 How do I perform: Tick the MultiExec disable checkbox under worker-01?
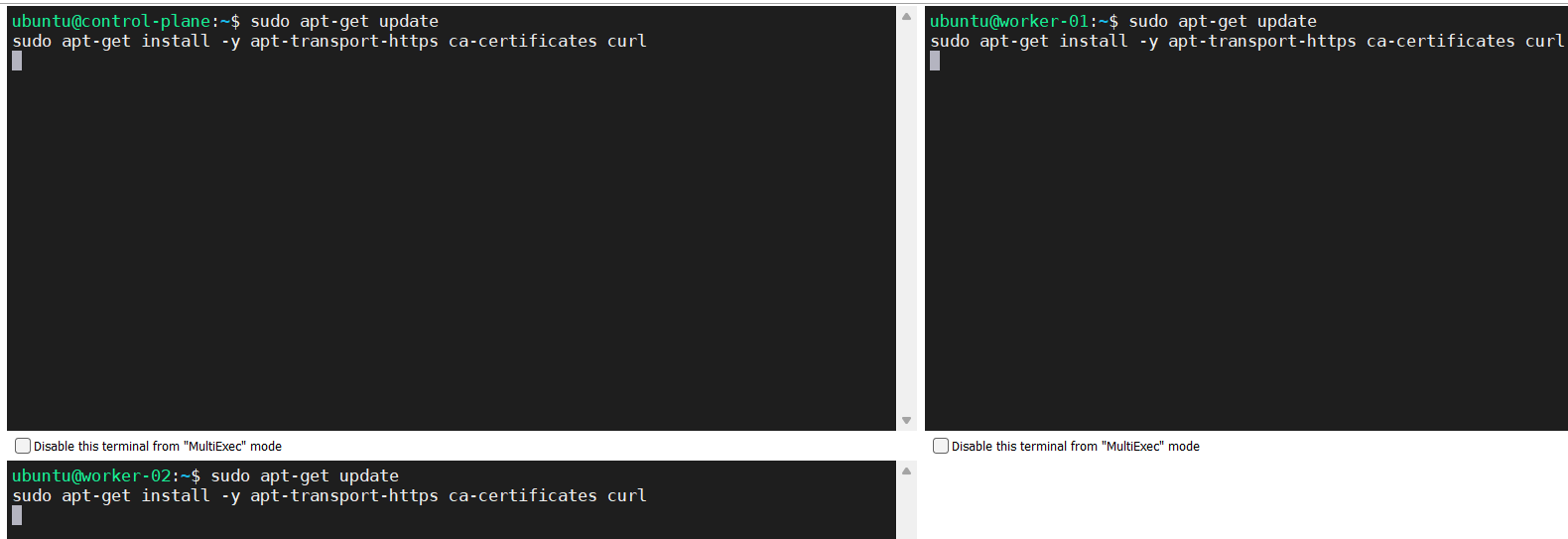[941, 446]
